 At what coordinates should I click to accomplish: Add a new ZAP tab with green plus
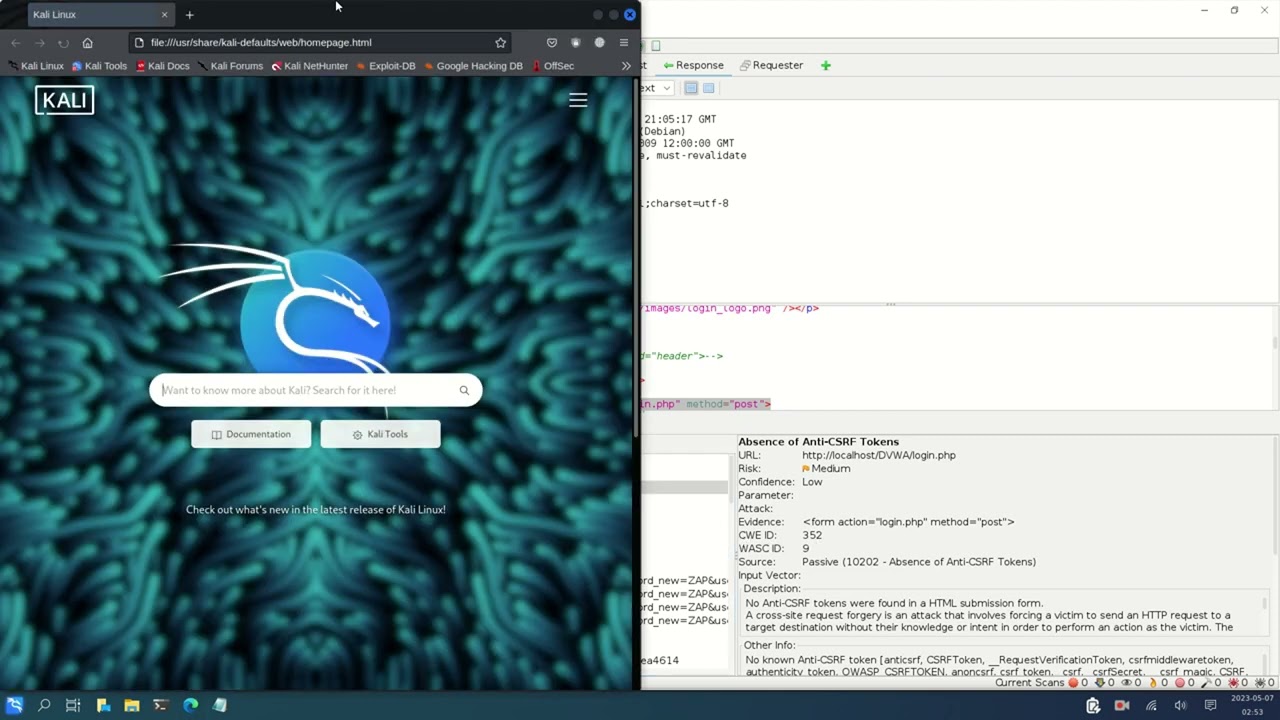click(825, 65)
